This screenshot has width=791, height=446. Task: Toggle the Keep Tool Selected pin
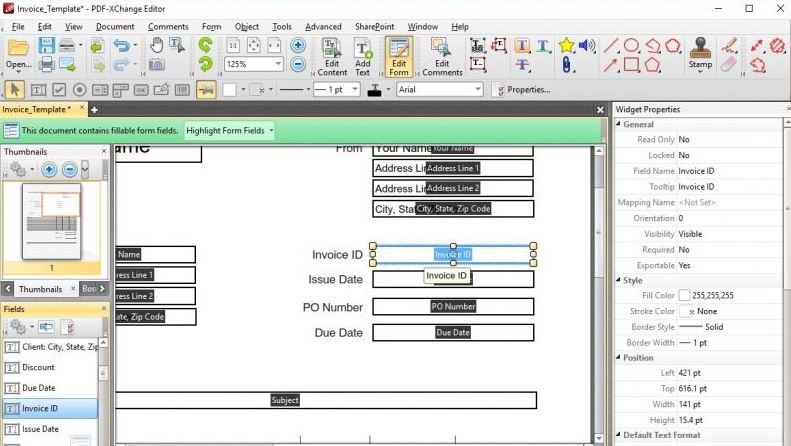[206, 90]
